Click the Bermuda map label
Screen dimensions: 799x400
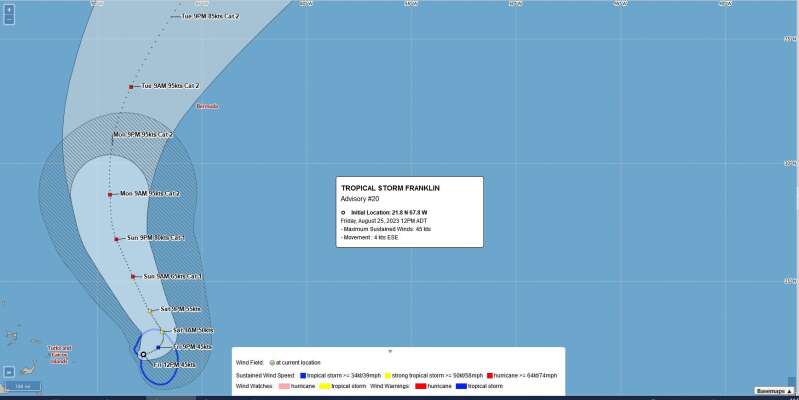point(207,106)
